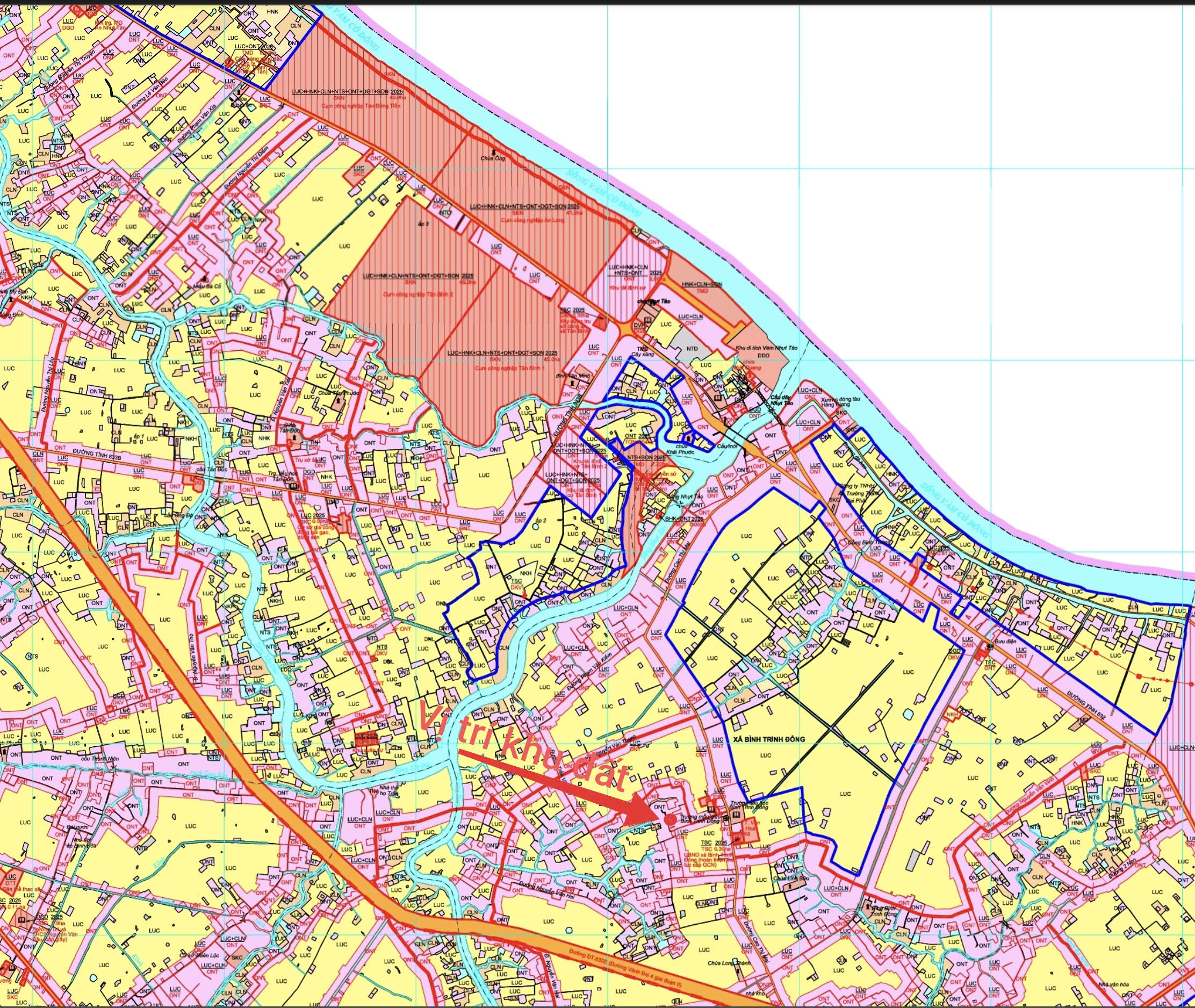Select the "ấp 2" hamlet label
Viewport: 1195px width, 1008px height.
pyautogui.click(x=541, y=521)
